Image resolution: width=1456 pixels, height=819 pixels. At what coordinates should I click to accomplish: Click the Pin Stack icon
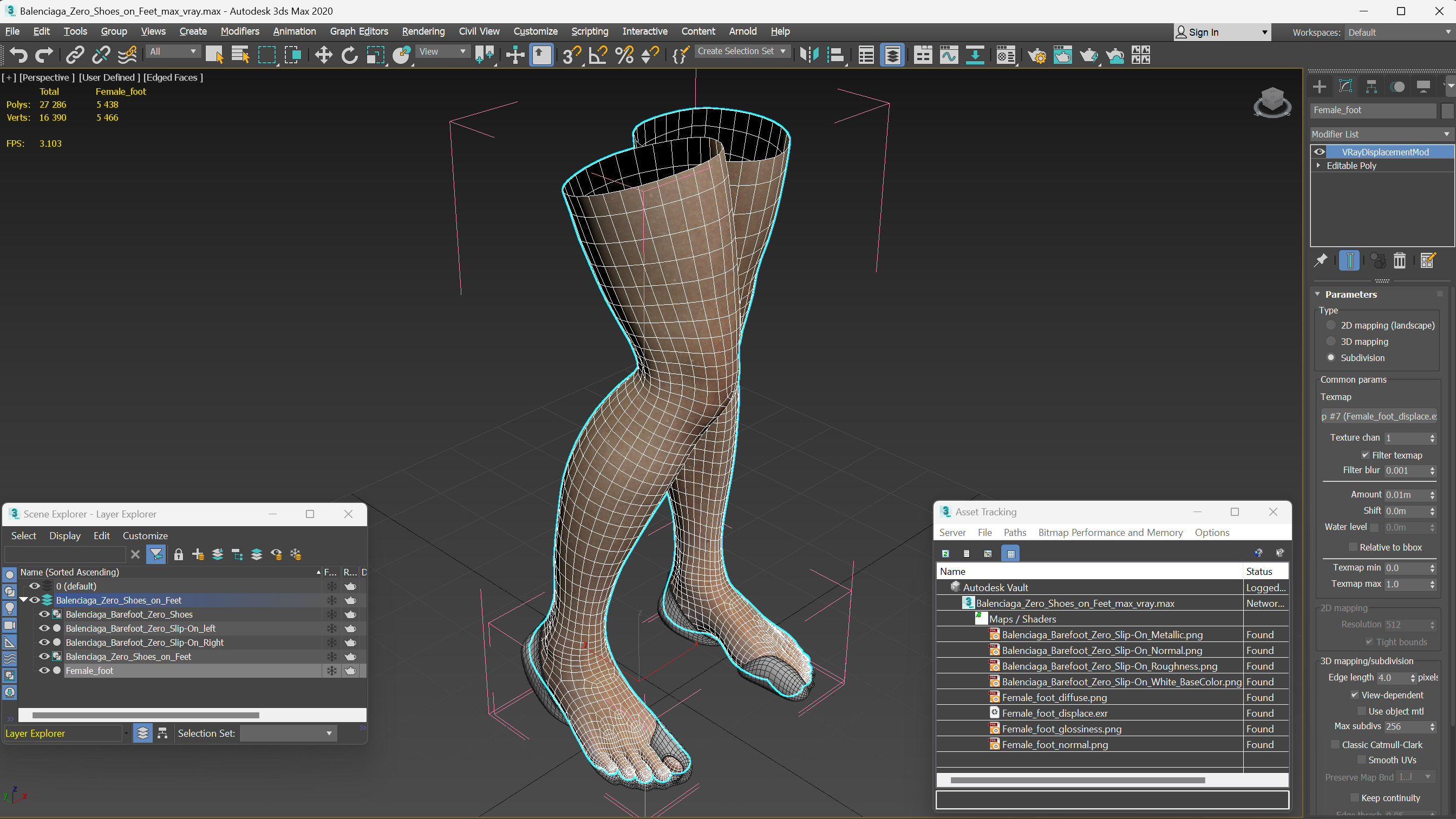[x=1320, y=260]
